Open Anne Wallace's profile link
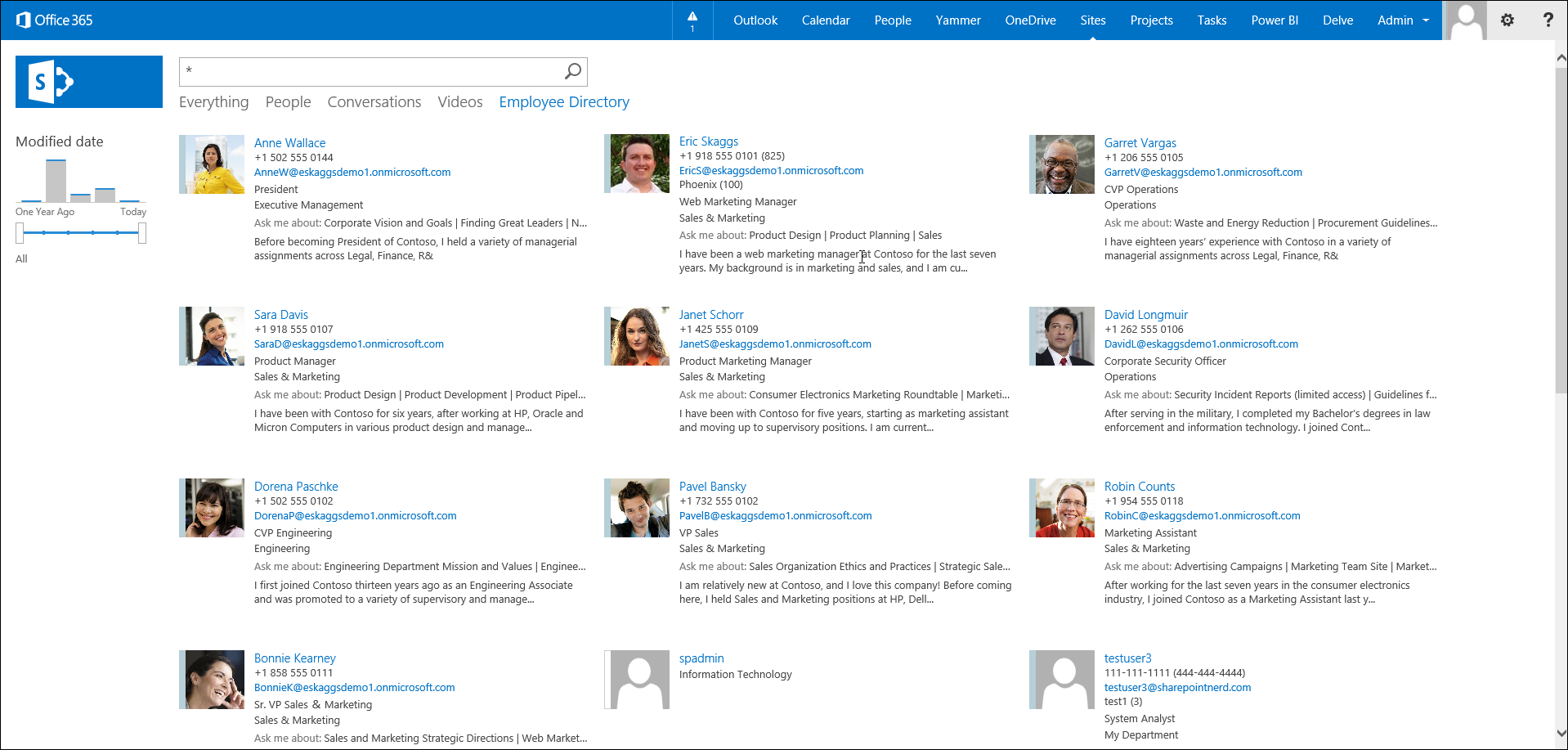1568x750 pixels. pos(289,142)
